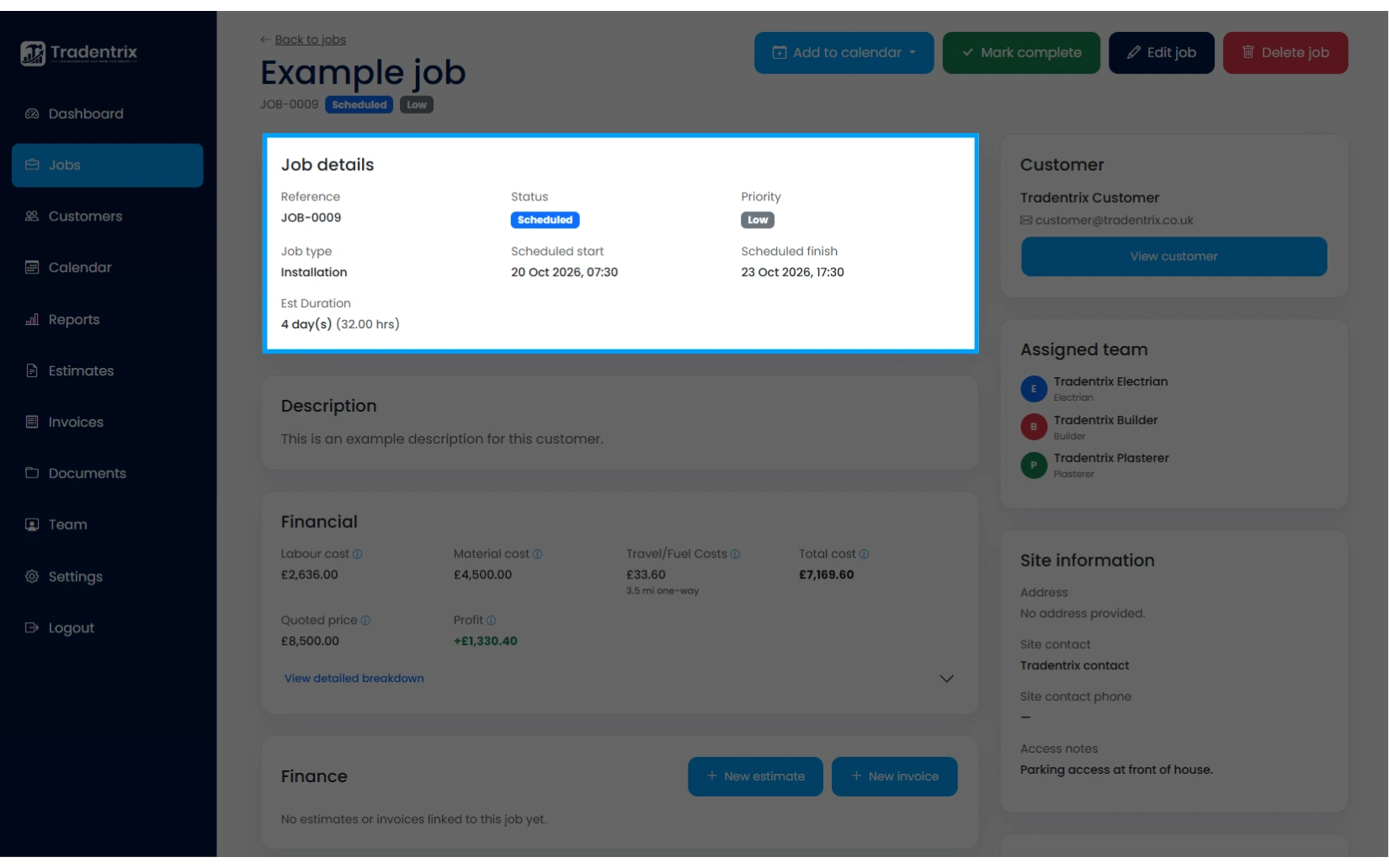Click the Reports bar chart icon
Image resolution: width=1389 pixels, height=868 pixels.
32,320
